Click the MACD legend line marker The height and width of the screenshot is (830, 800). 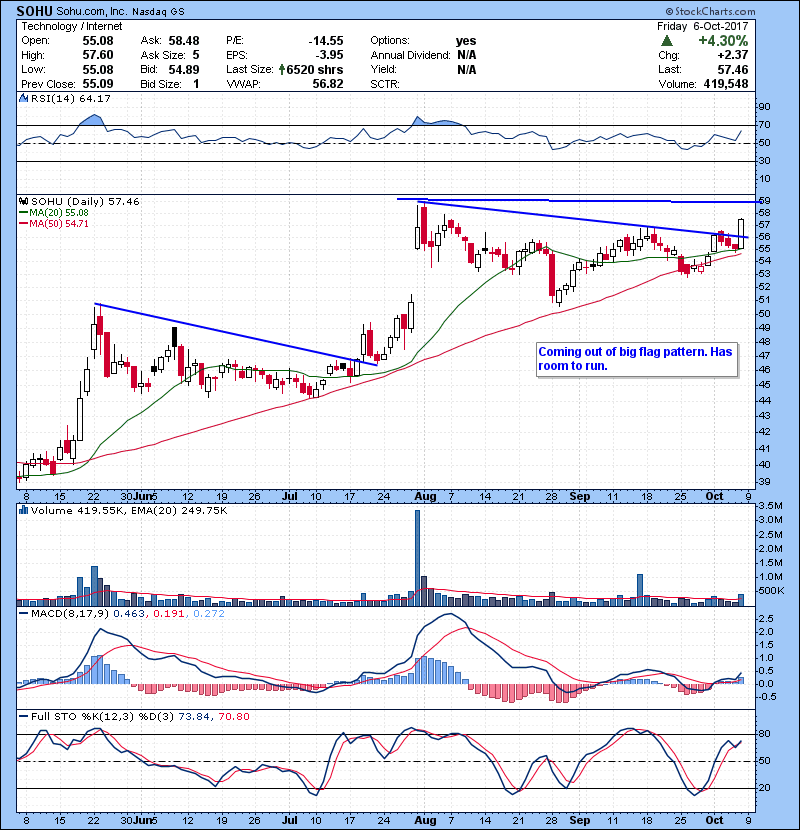pyautogui.click(x=23, y=614)
